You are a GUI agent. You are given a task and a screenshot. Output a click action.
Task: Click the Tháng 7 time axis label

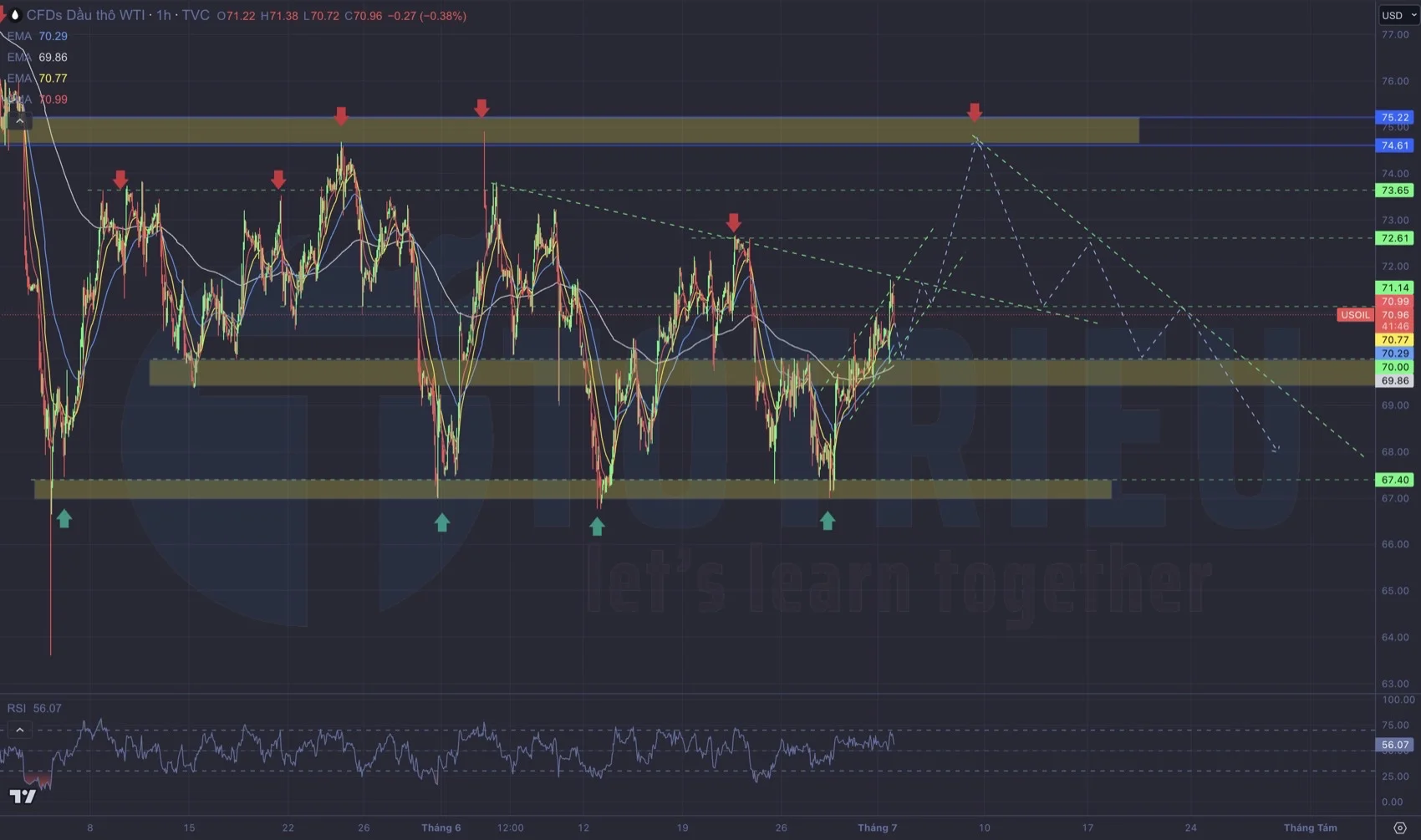click(x=877, y=827)
